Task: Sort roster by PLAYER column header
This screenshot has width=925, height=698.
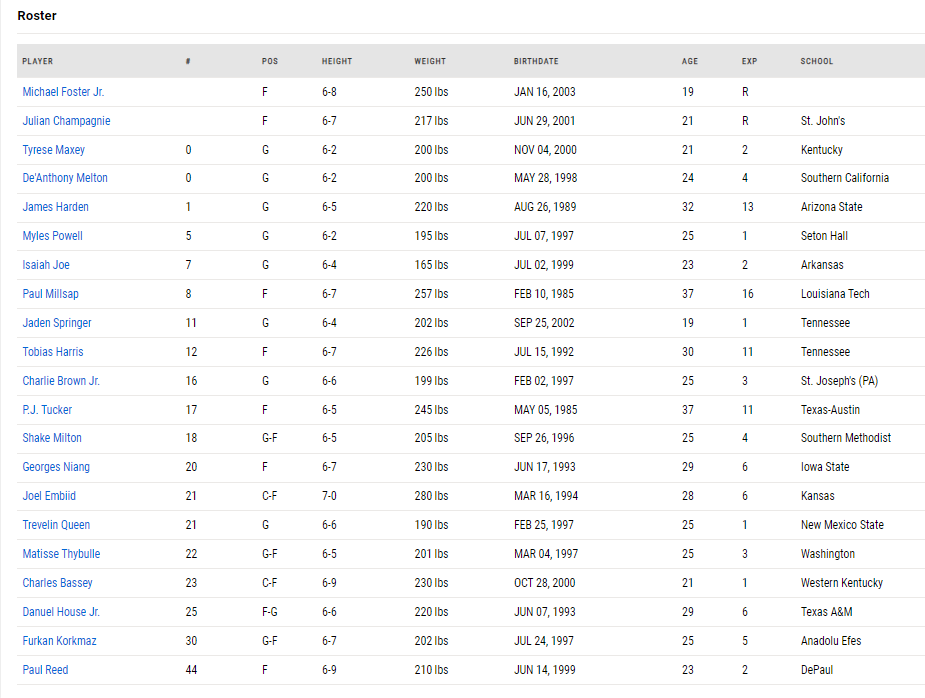Action: (38, 61)
